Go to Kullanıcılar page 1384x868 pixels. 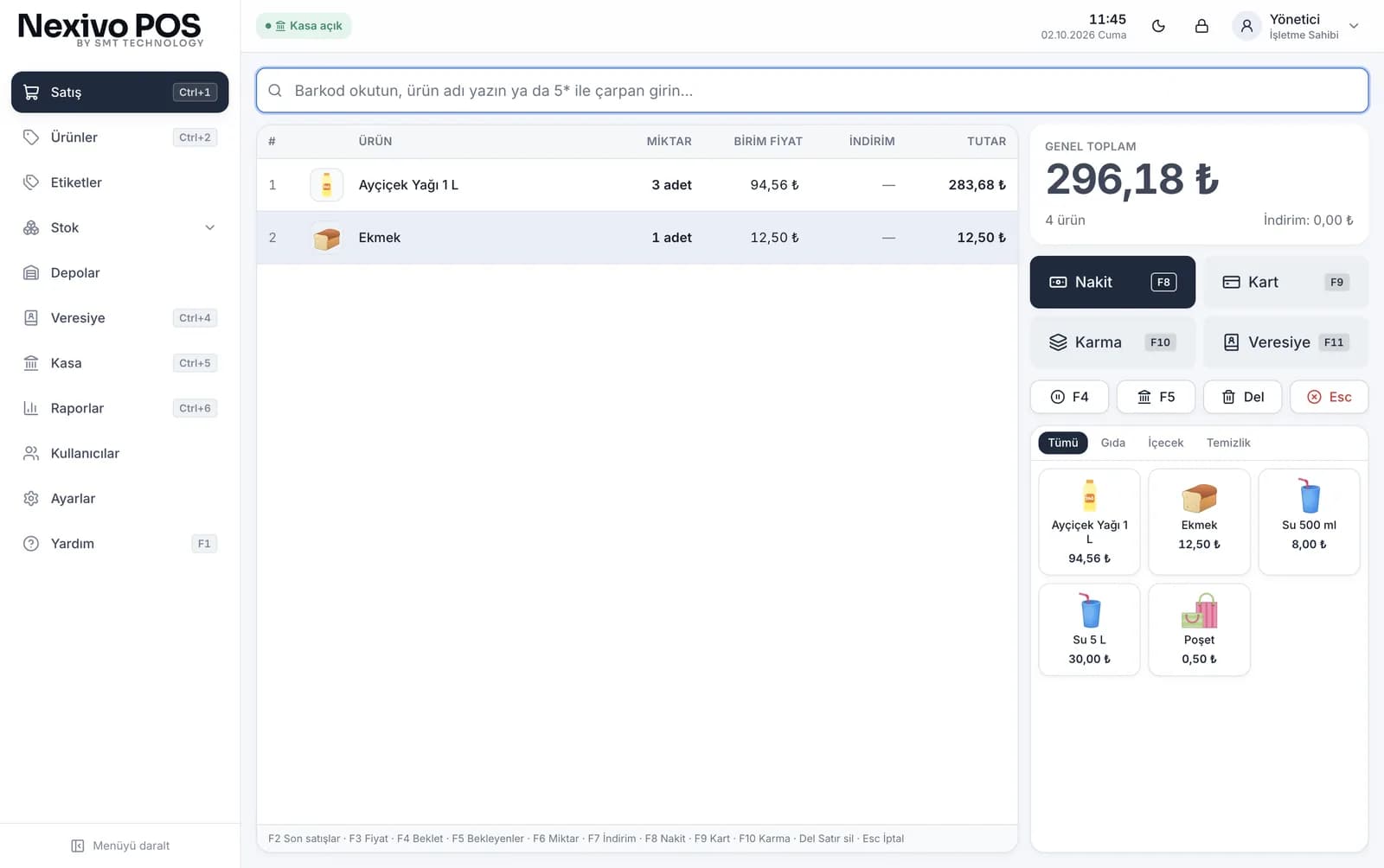tap(120, 453)
